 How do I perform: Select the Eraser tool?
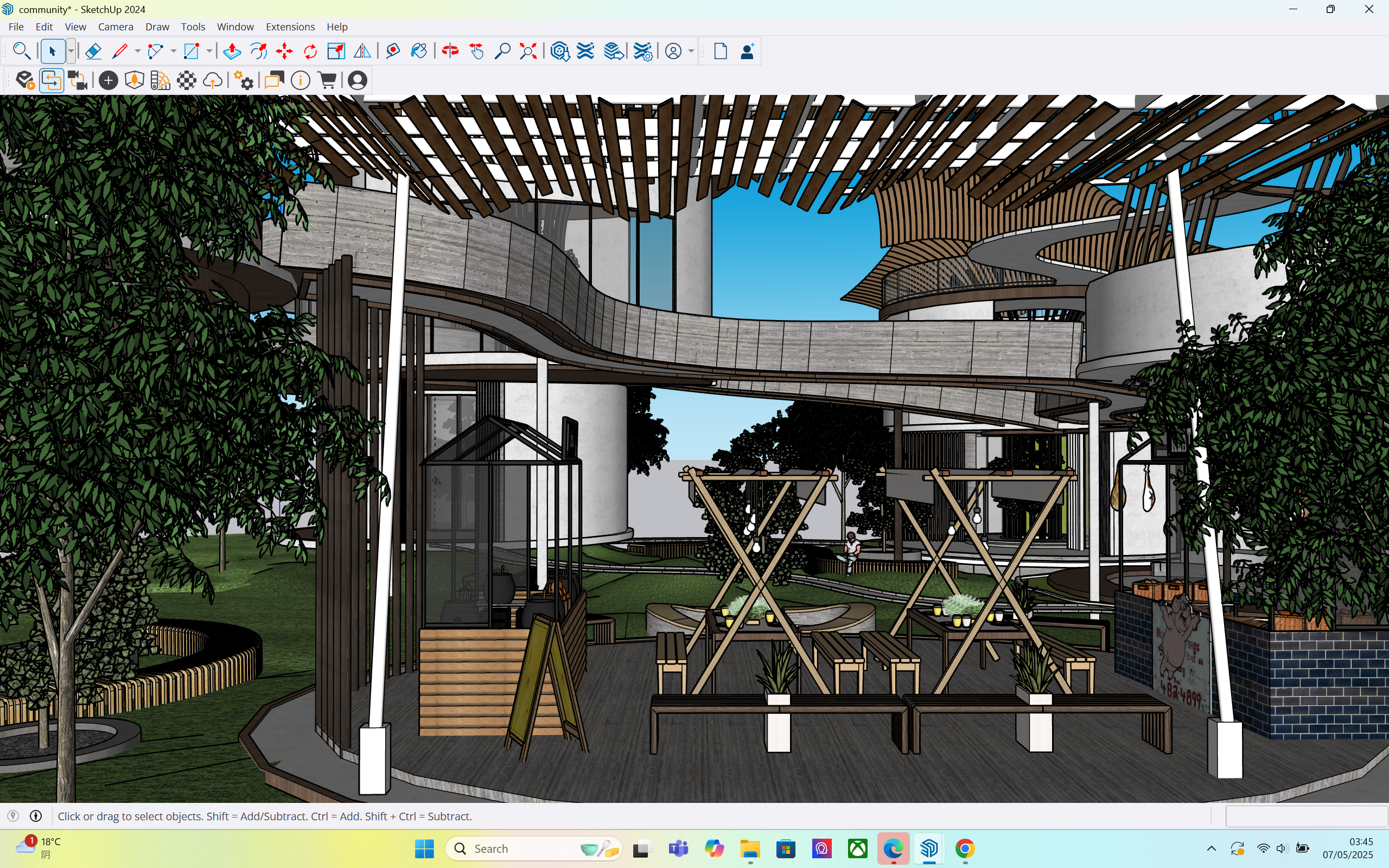[93, 52]
